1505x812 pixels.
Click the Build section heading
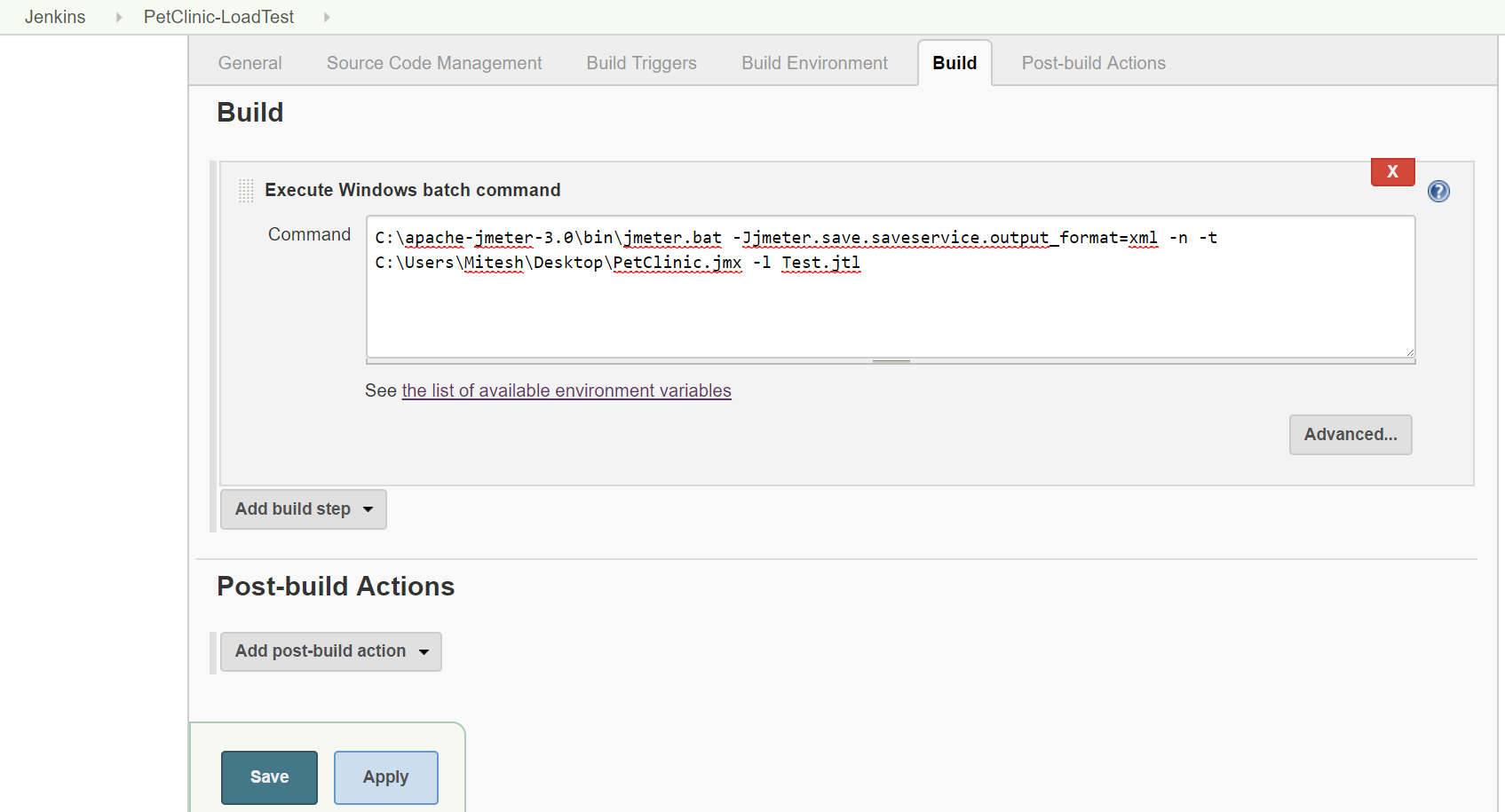tap(250, 113)
